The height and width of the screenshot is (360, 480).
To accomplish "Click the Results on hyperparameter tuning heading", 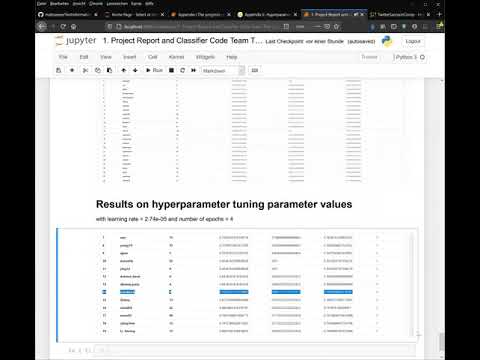I will tap(224, 204).
